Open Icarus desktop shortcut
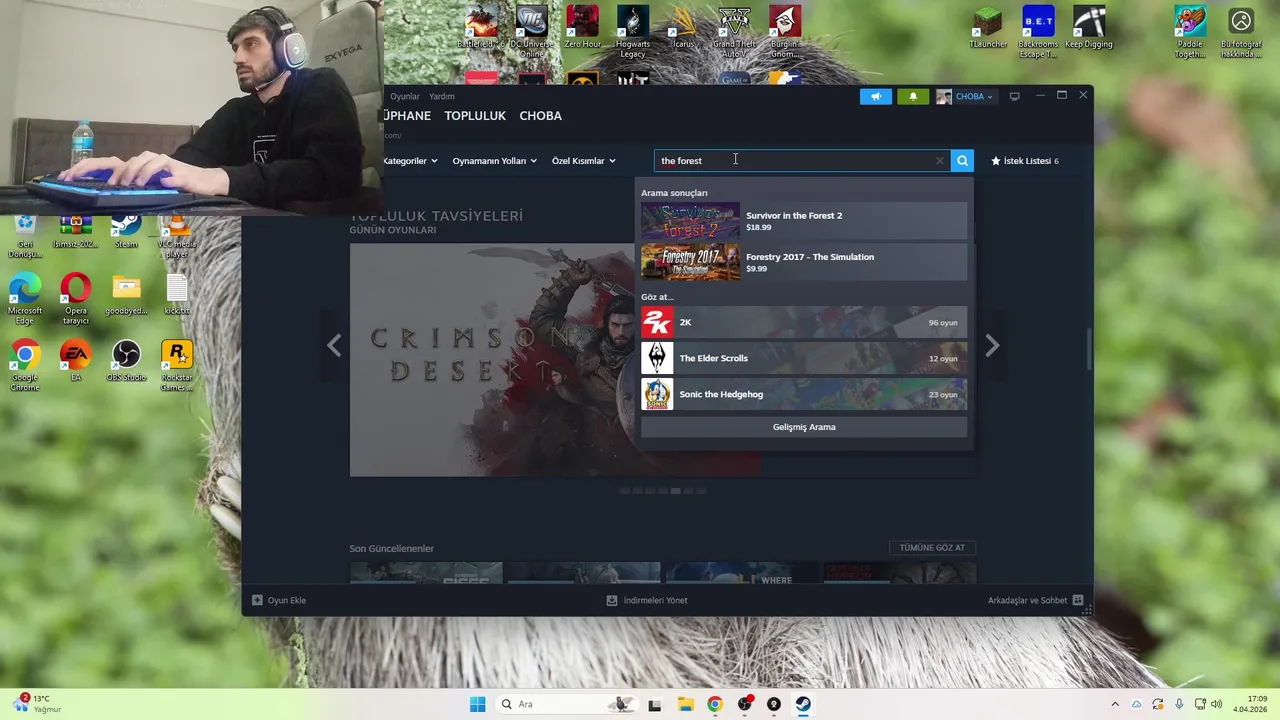 (x=683, y=28)
